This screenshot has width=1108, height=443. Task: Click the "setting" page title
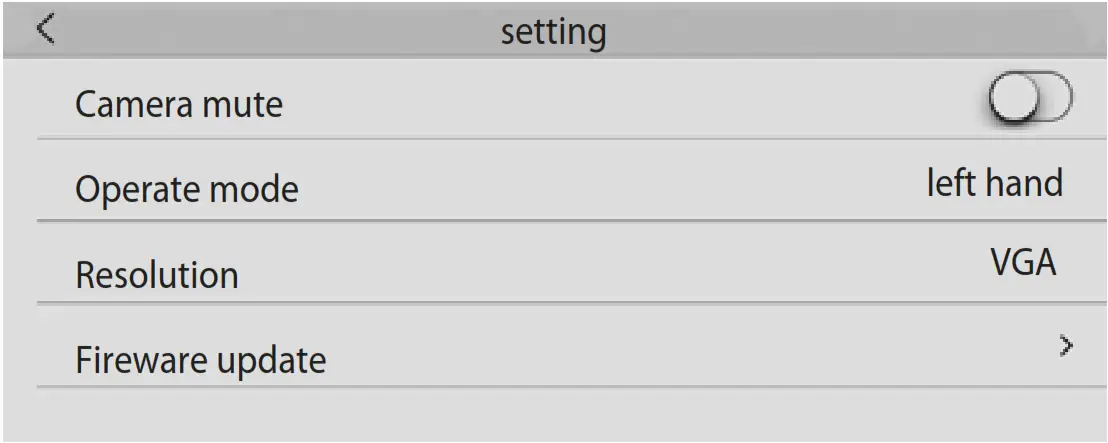[x=553, y=32]
